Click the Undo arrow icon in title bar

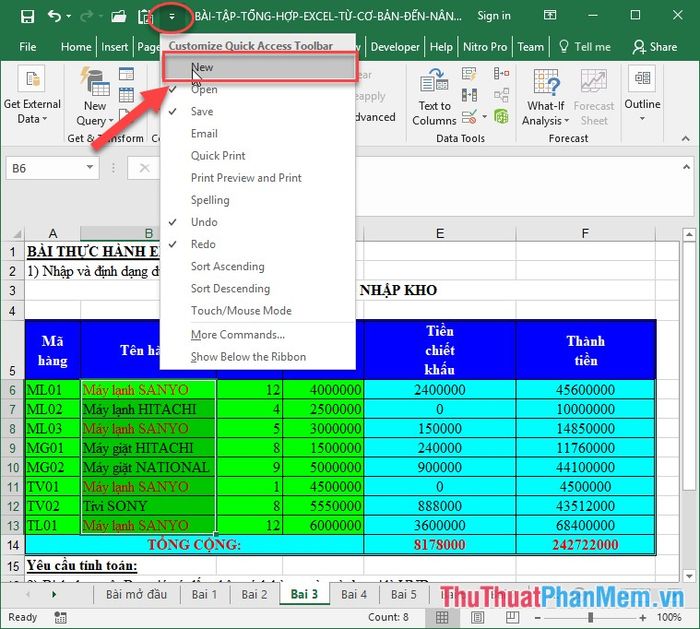click(x=54, y=16)
